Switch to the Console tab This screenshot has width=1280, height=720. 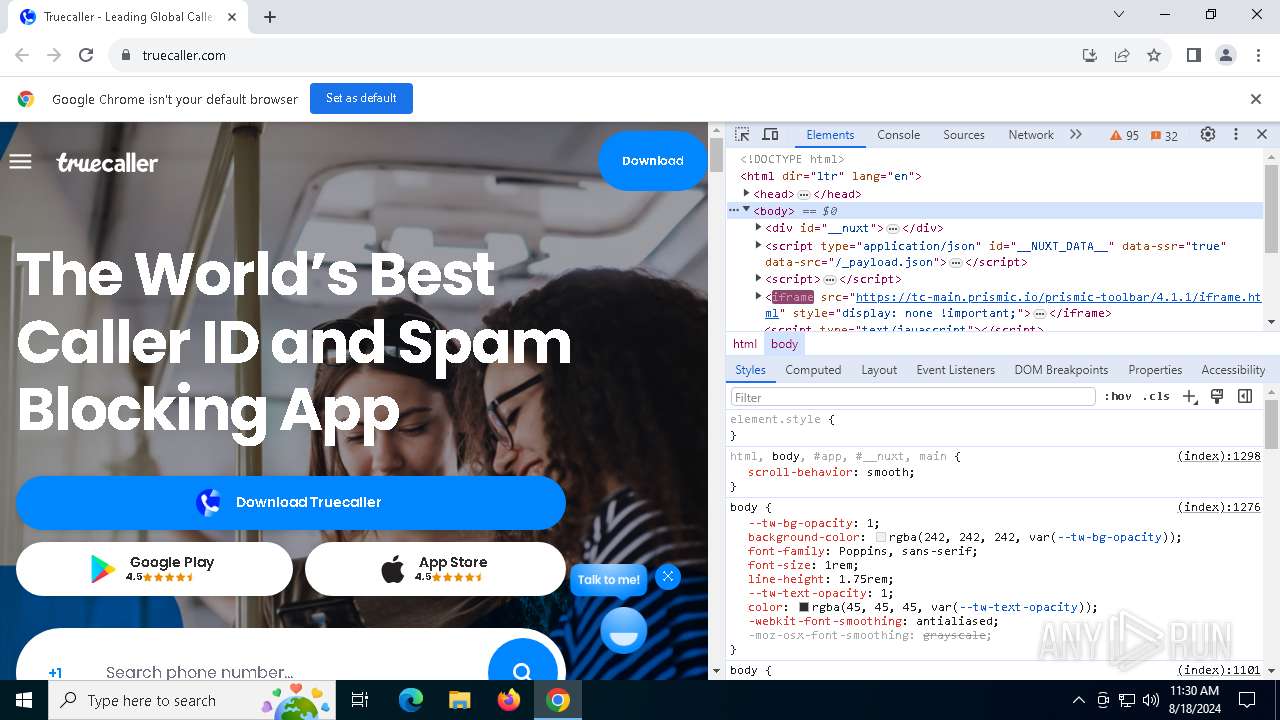(x=898, y=135)
